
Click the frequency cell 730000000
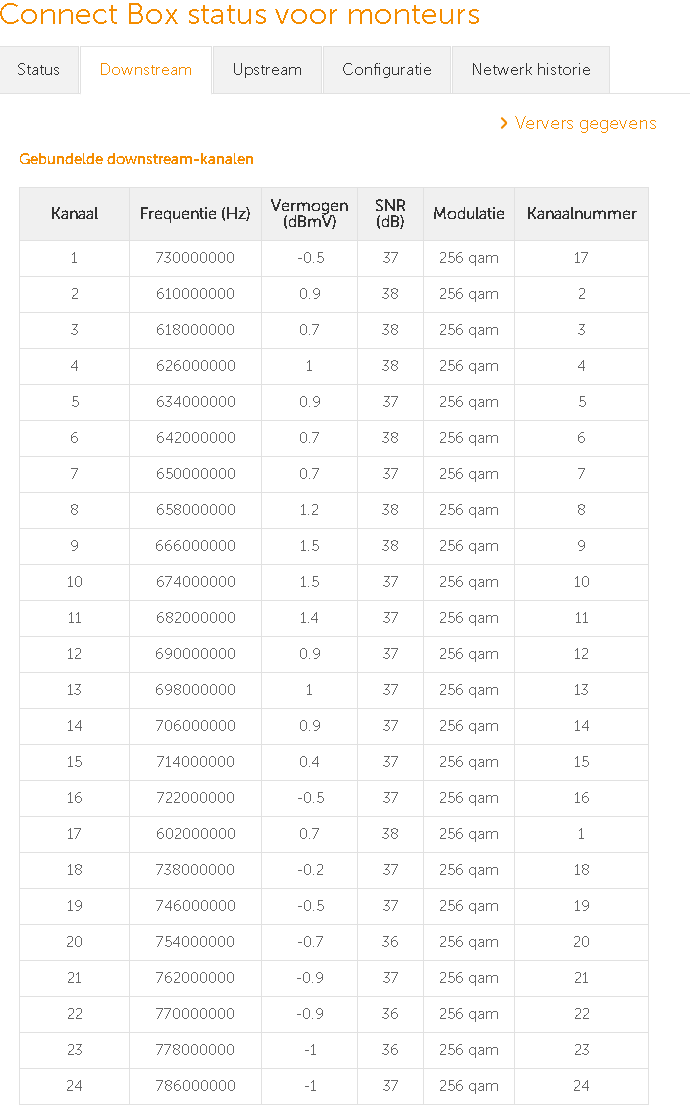pyautogui.click(x=195, y=258)
